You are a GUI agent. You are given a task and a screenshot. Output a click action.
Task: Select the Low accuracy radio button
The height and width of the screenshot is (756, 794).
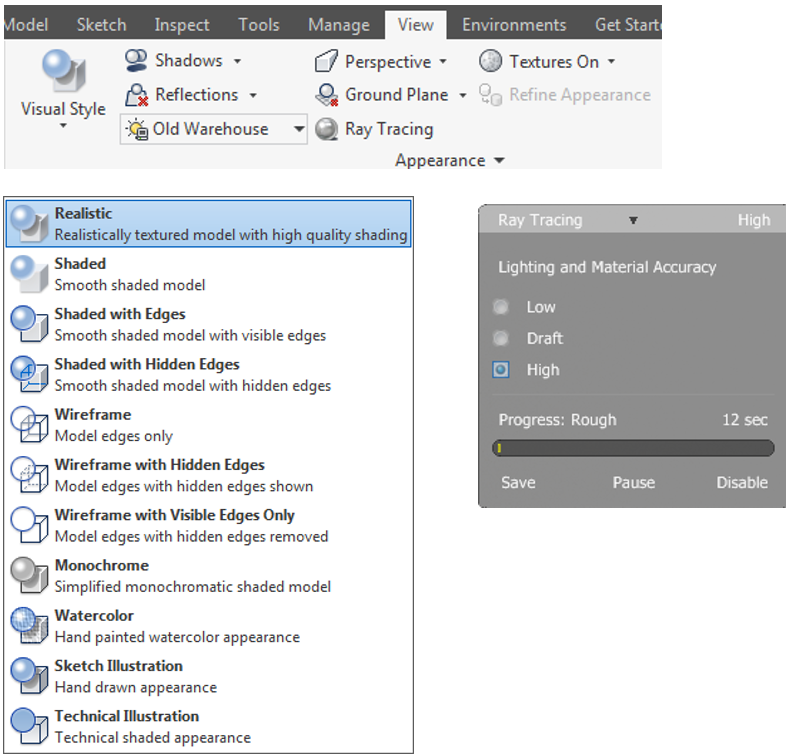501,307
